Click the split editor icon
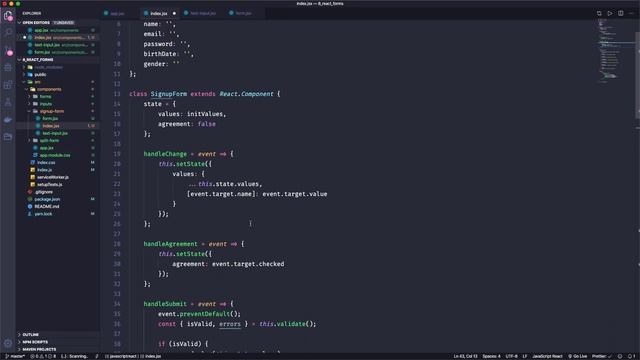Screen dimensions: 640x360 pos(620,13)
